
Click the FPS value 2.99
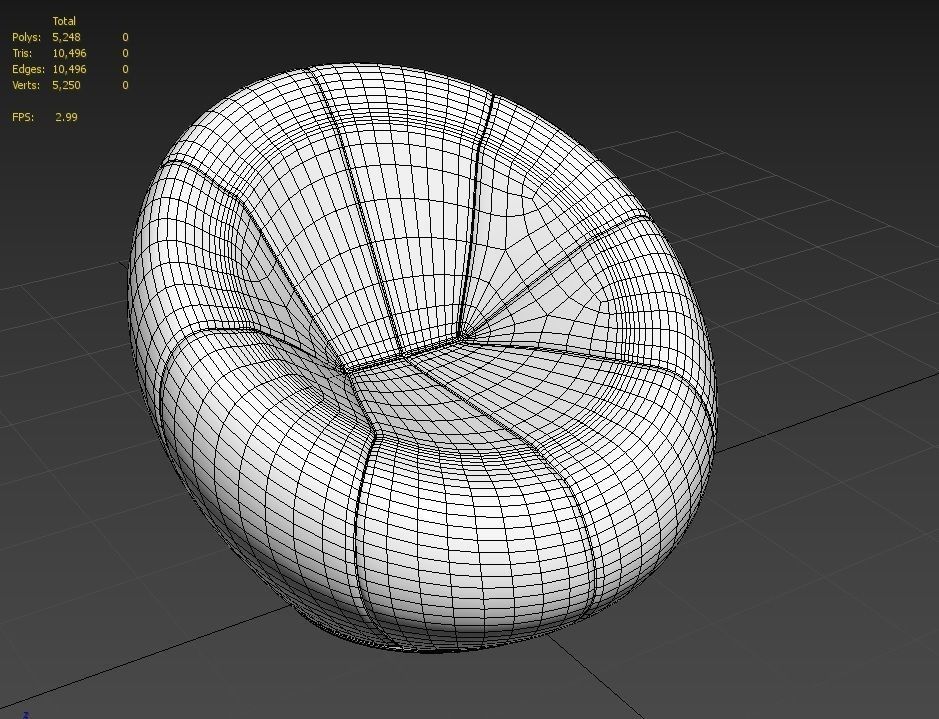pyautogui.click(x=66, y=117)
